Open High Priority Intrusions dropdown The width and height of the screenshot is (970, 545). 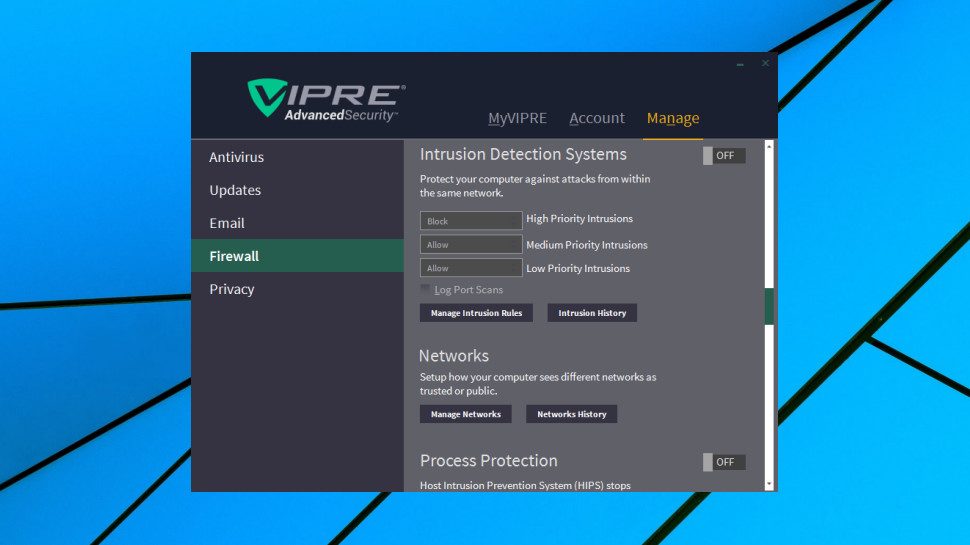[x=471, y=221]
